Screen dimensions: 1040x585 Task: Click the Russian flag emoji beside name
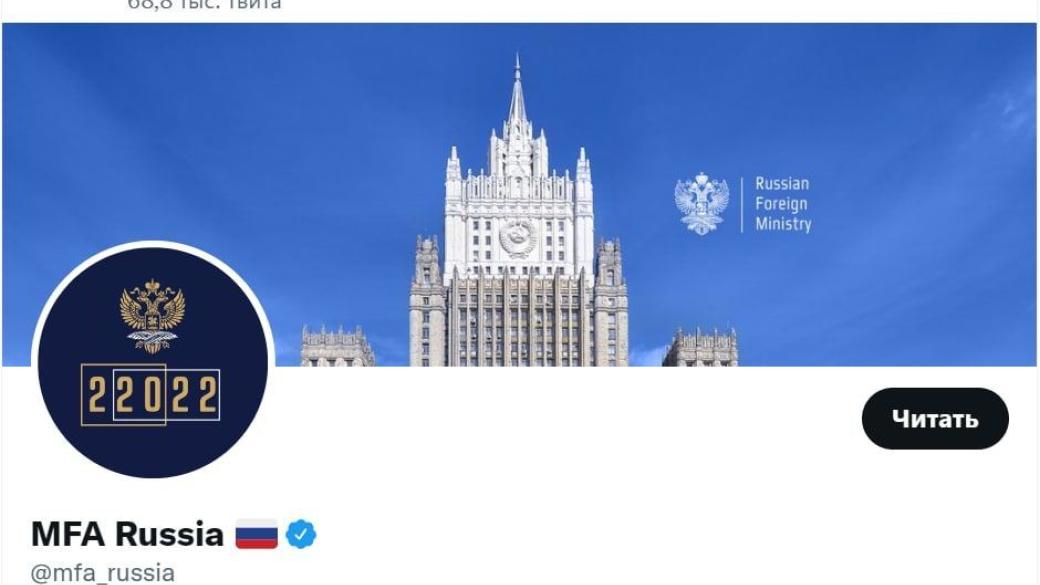pos(257,534)
